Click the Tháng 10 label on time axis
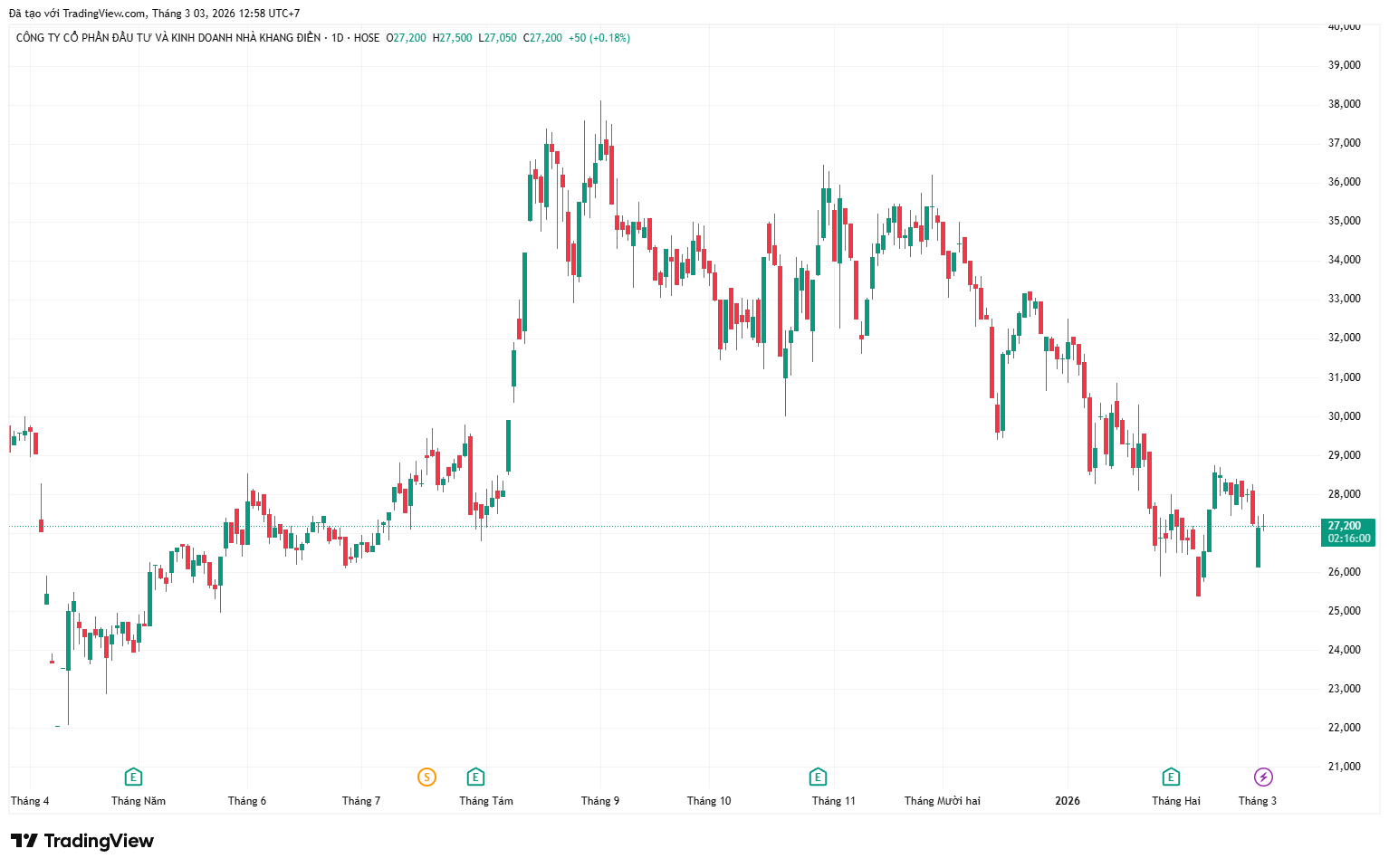The height and width of the screenshot is (868, 1389). coord(709,801)
